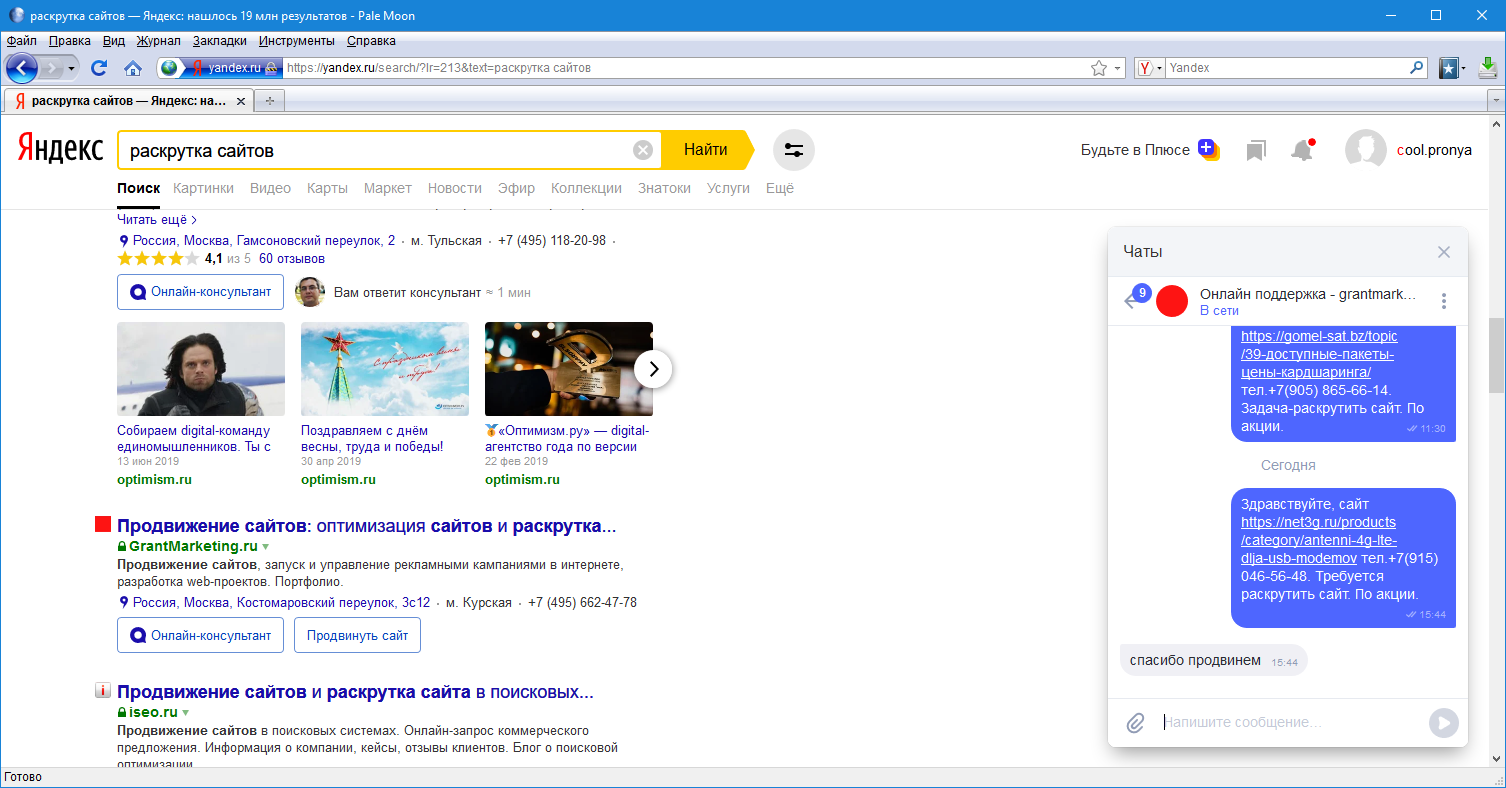1506x788 pixels.
Task: Open the iseo.ru Продвижение сайтов result title
Action: (355, 692)
